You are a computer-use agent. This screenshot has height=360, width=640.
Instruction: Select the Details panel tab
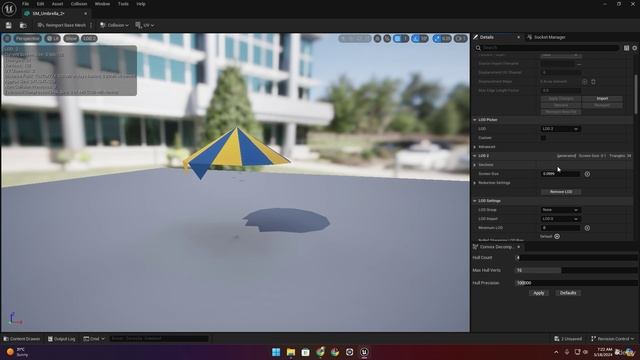click(487, 37)
